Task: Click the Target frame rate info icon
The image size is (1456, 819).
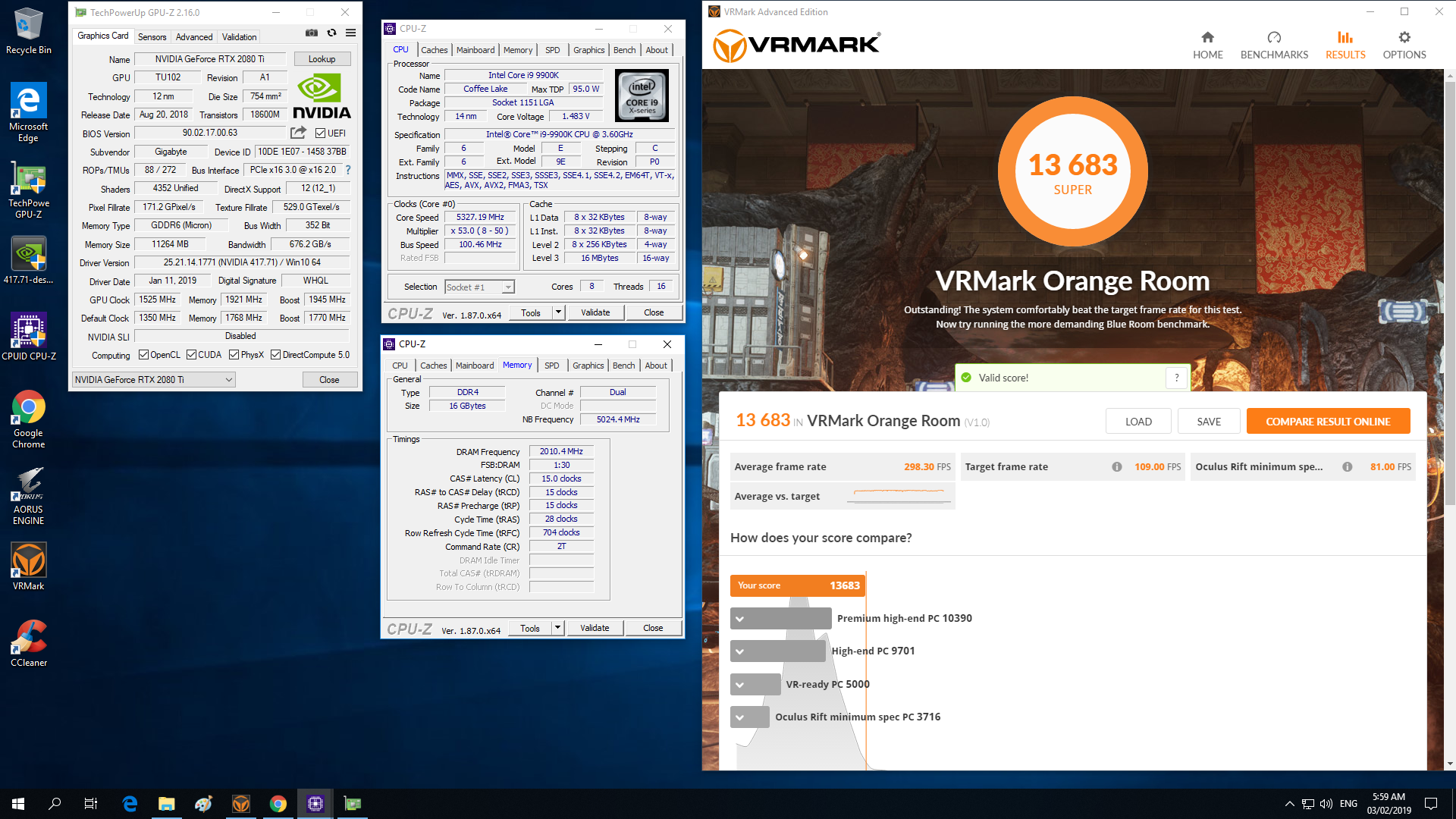Action: 1117,466
